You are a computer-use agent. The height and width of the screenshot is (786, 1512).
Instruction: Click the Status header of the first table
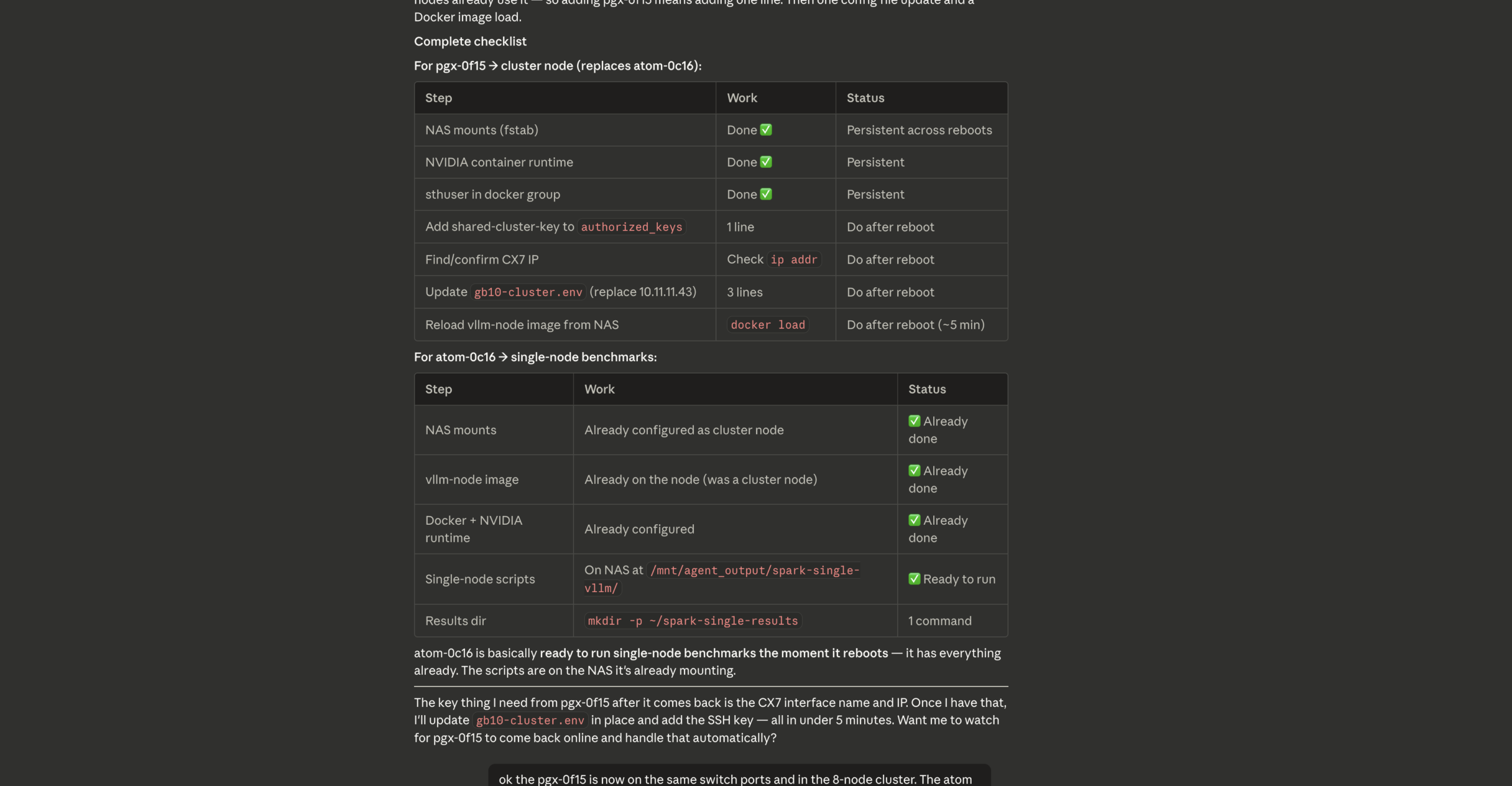tap(865, 98)
